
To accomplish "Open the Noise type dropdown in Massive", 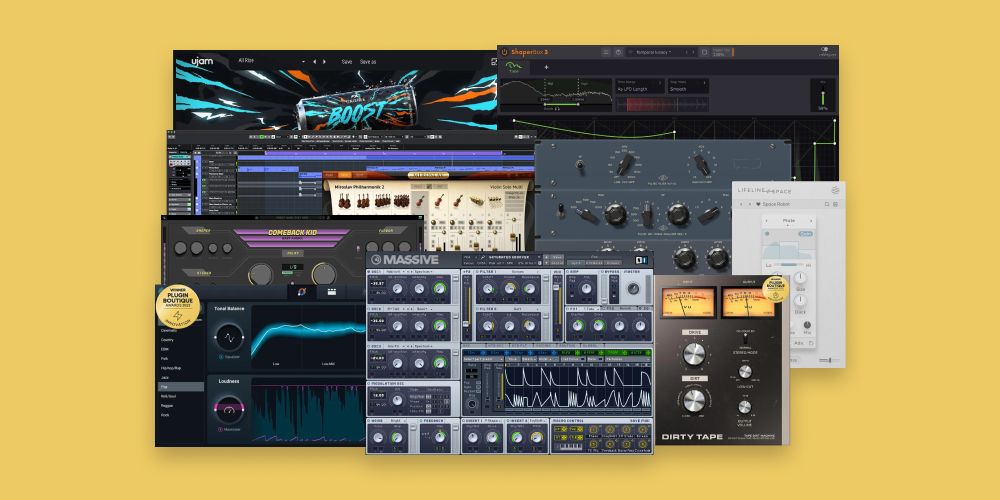I will [x=397, y=421].
